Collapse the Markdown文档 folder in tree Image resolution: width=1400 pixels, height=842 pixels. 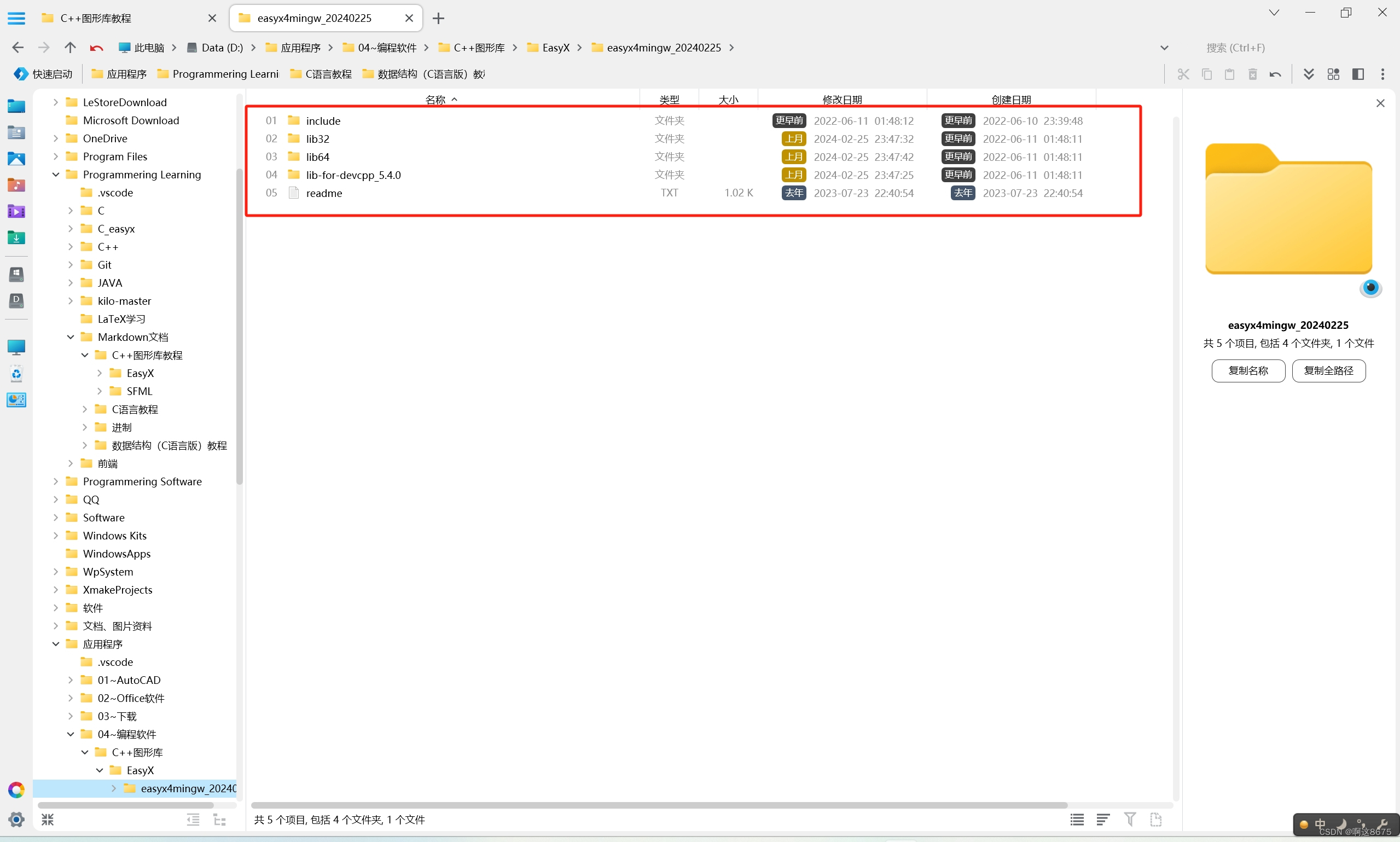(x=70, y=336)
